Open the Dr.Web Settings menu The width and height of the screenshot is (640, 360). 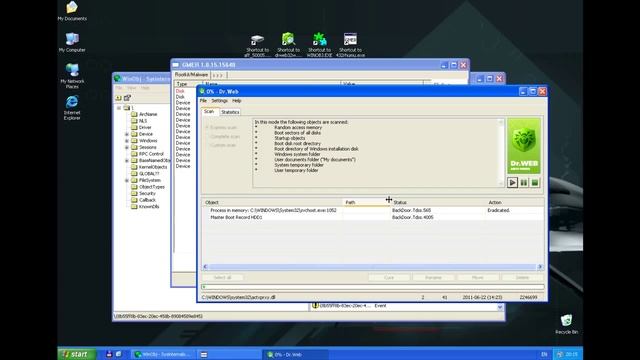point(219,100)
